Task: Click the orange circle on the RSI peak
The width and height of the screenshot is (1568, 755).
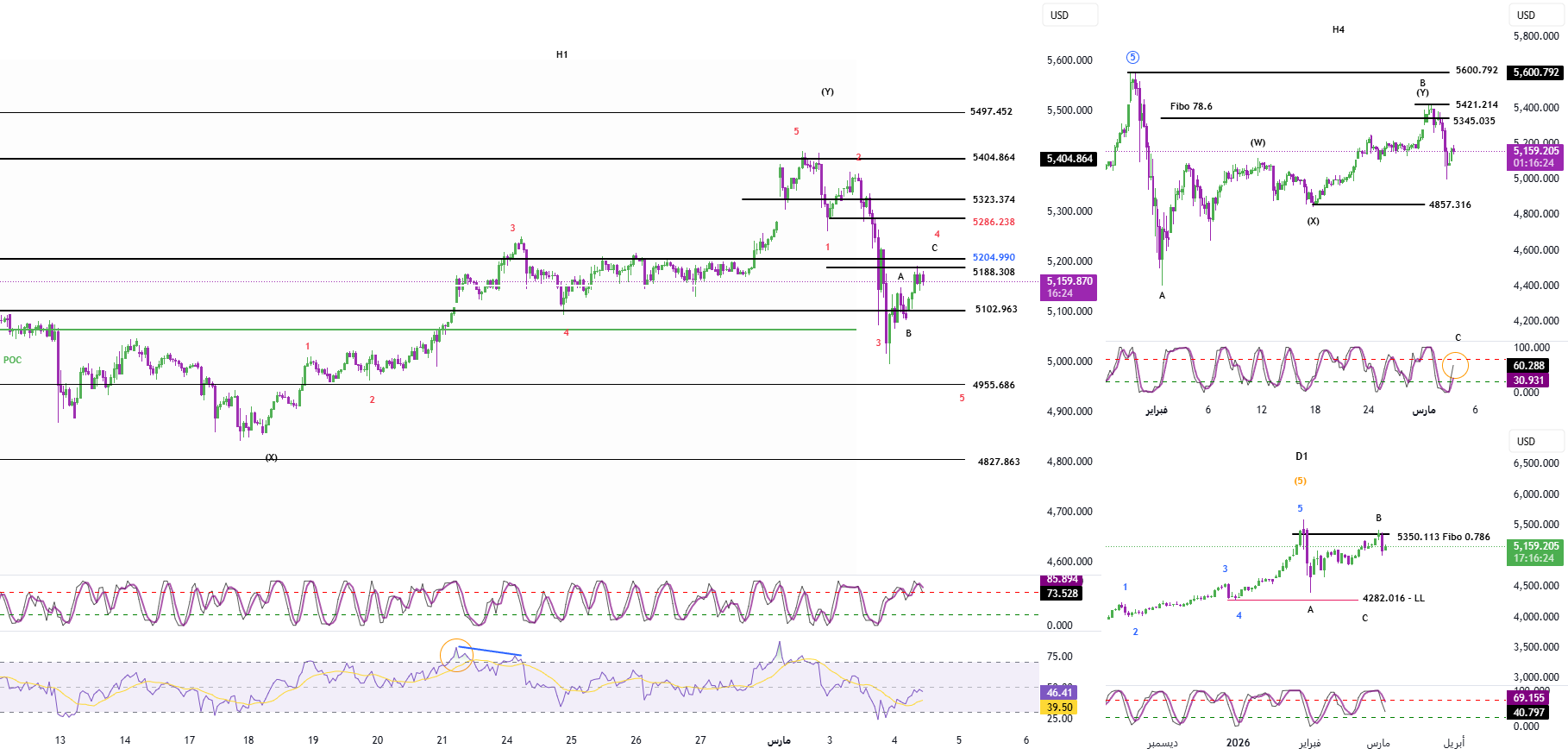Action: 456,655
